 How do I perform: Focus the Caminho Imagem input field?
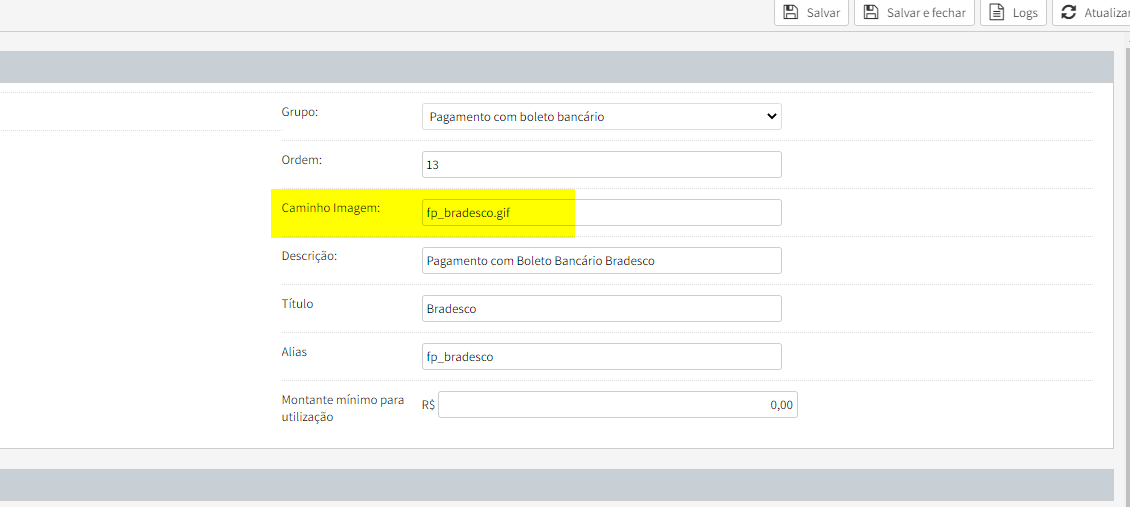[x=602, y=212]
